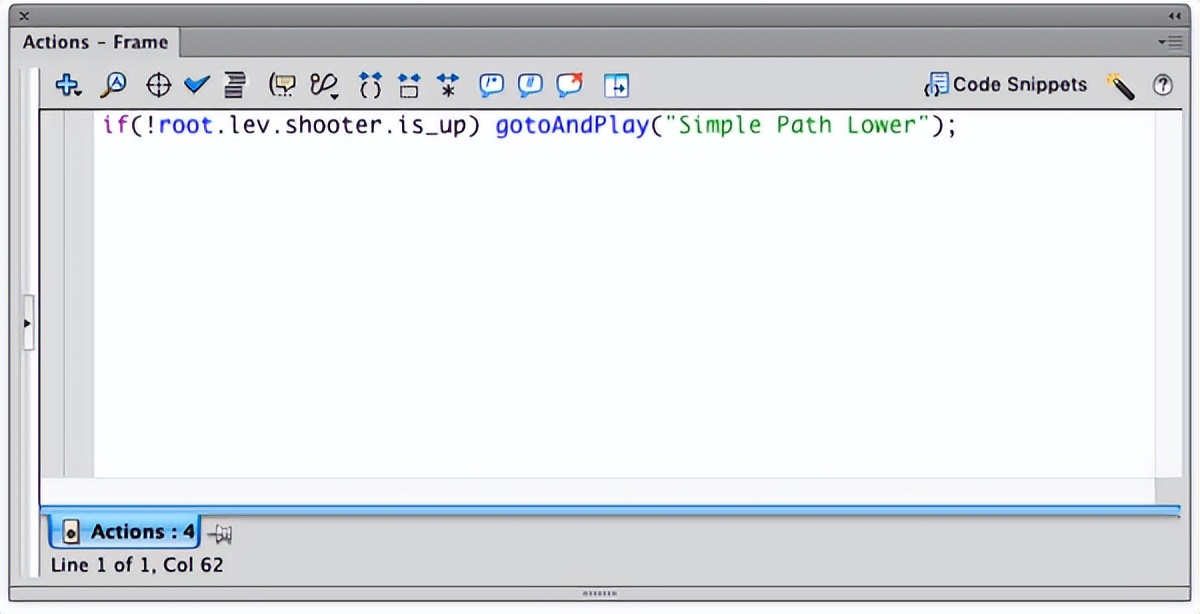Collapse the current code selection
The width and height of the screenshot is (1200, 614).
pos(408,86)
